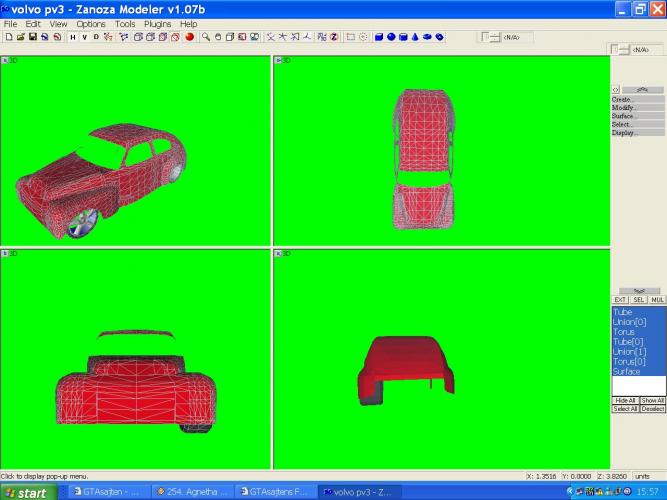Click the New file icon

coord(8,37)
